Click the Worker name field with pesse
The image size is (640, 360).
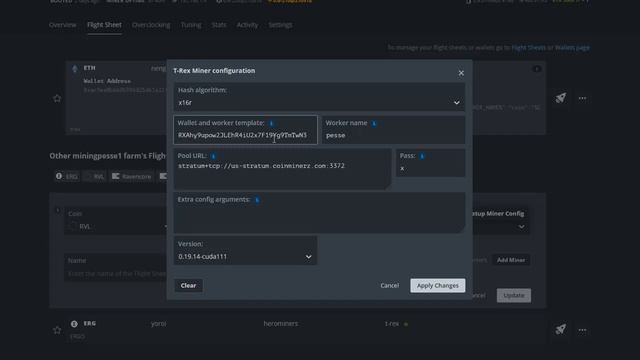[393, 130]
